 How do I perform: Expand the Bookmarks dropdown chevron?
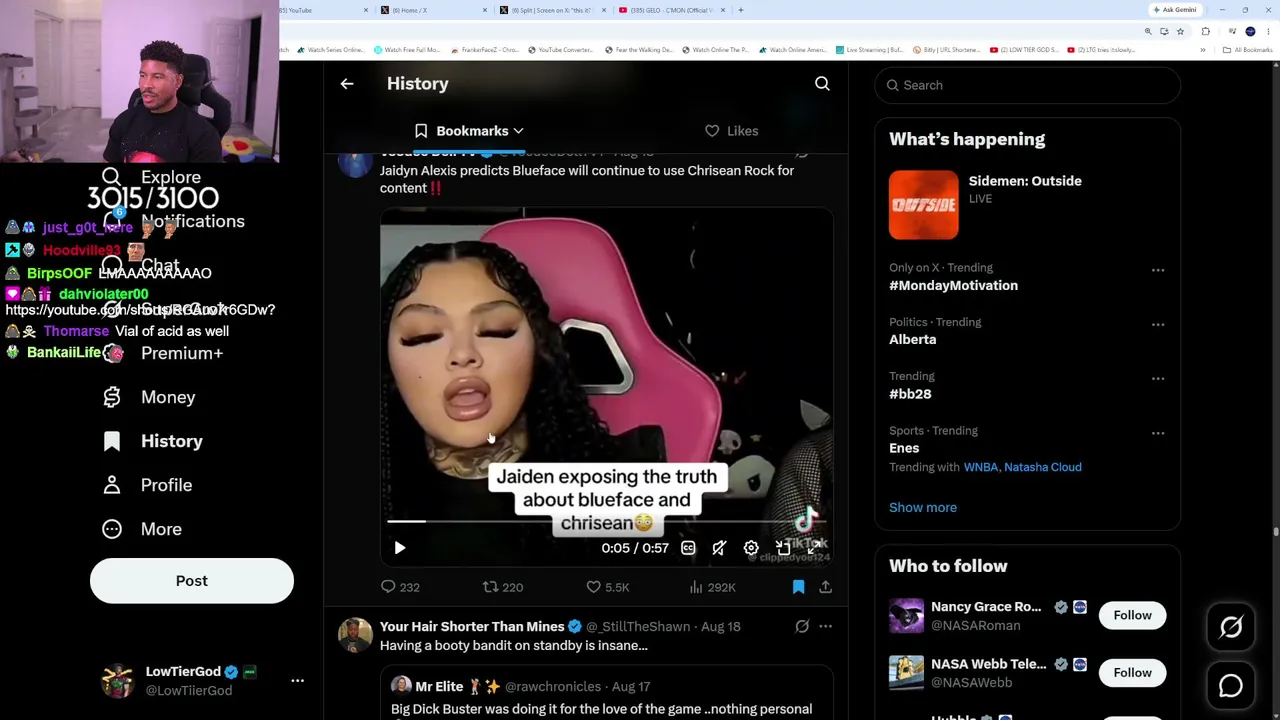click(x=518, y=131)
